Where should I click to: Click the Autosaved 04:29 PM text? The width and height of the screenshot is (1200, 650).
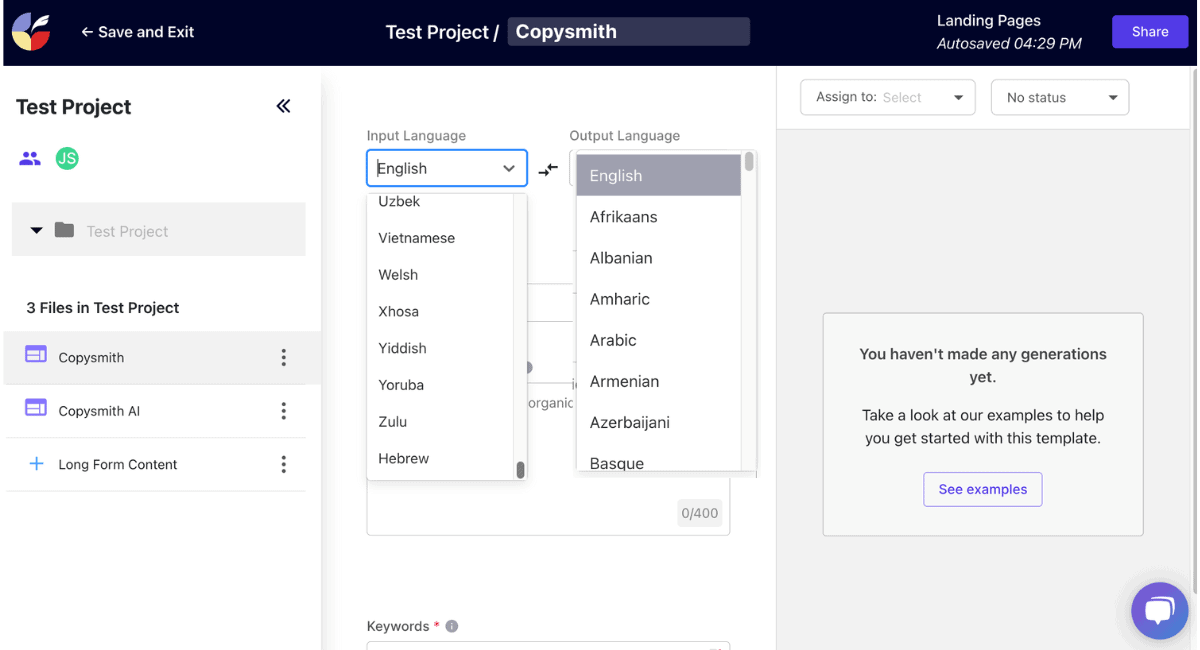click(x=1009, y=44)
